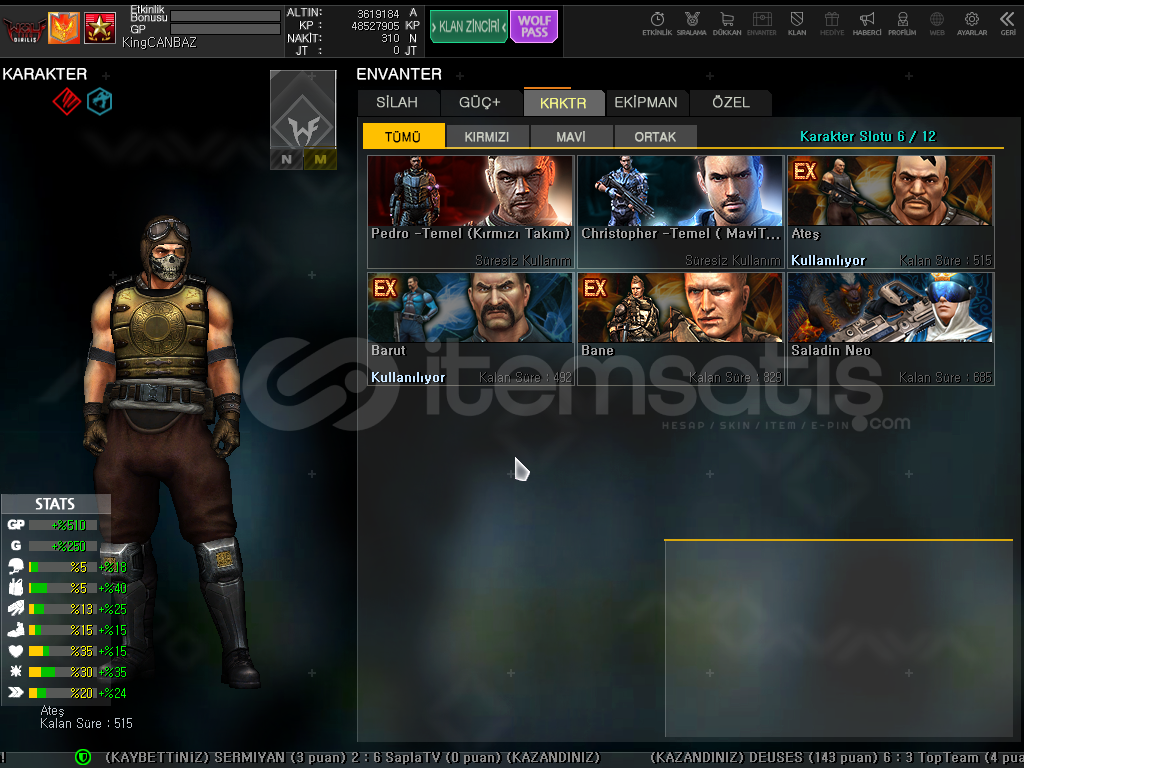Click the red star badge icon
Image resolution: width=1152 pixels, height=768 pixels.
click(x=100, y=29)
